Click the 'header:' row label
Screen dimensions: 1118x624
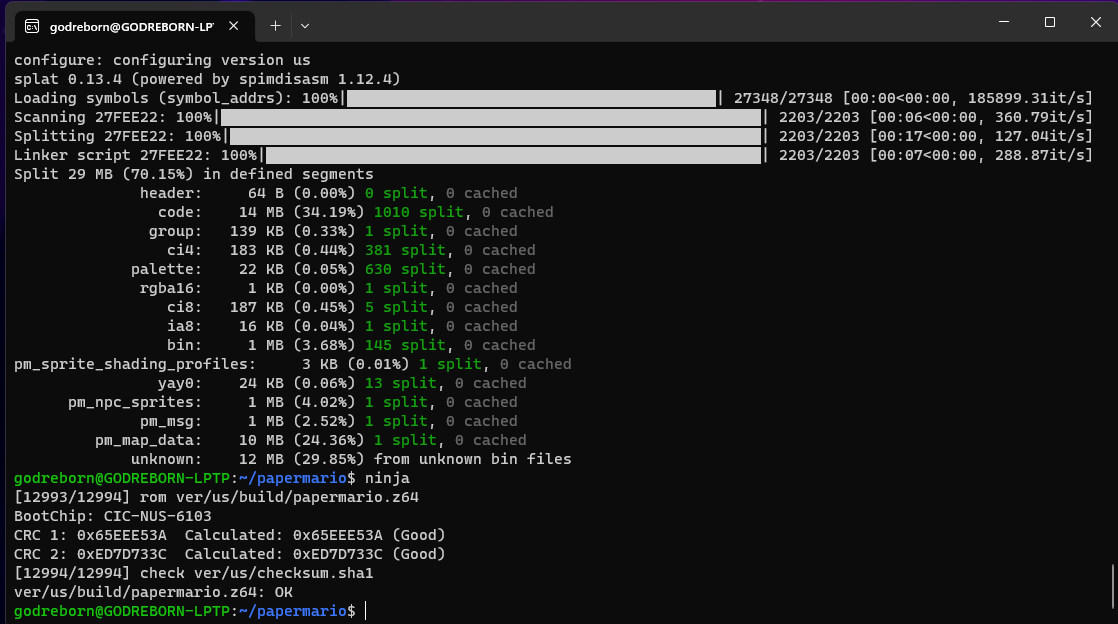click(170, 193)
